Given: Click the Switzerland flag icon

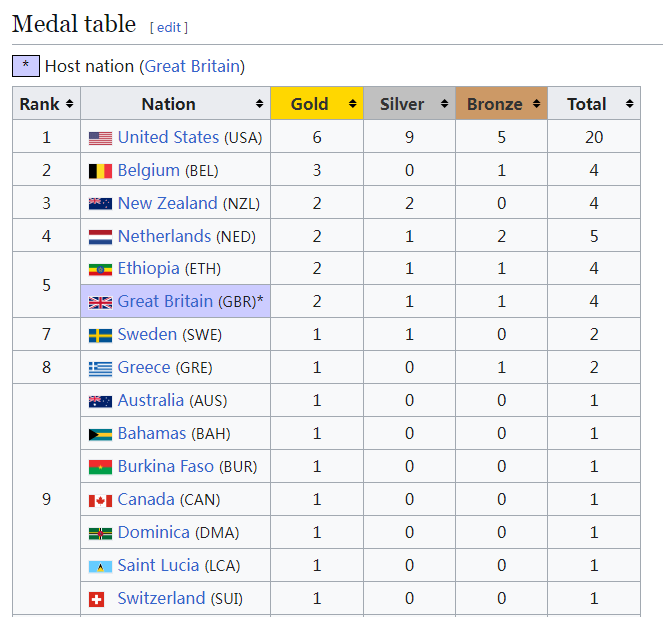Looking at the screenshot, I should coord(97,599).
